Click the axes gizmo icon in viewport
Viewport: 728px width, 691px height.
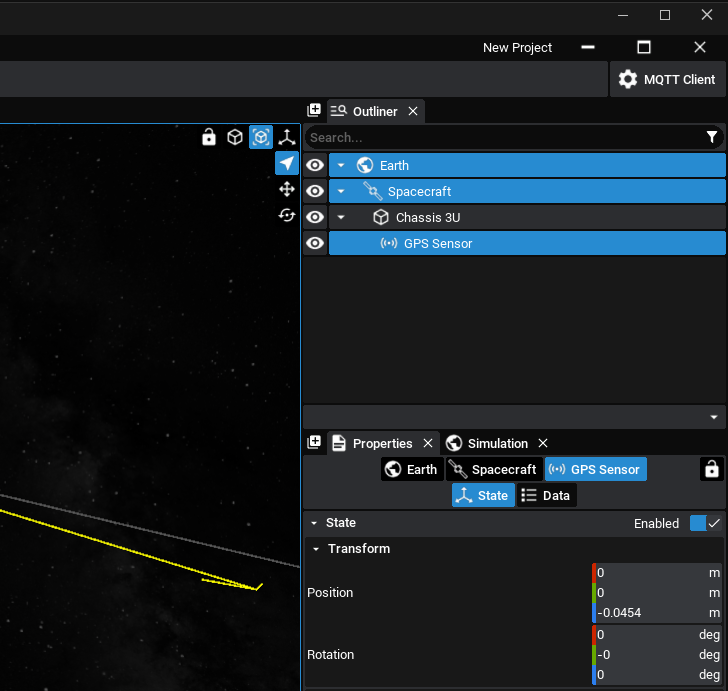pyautogui.click(x=287, y=137)
